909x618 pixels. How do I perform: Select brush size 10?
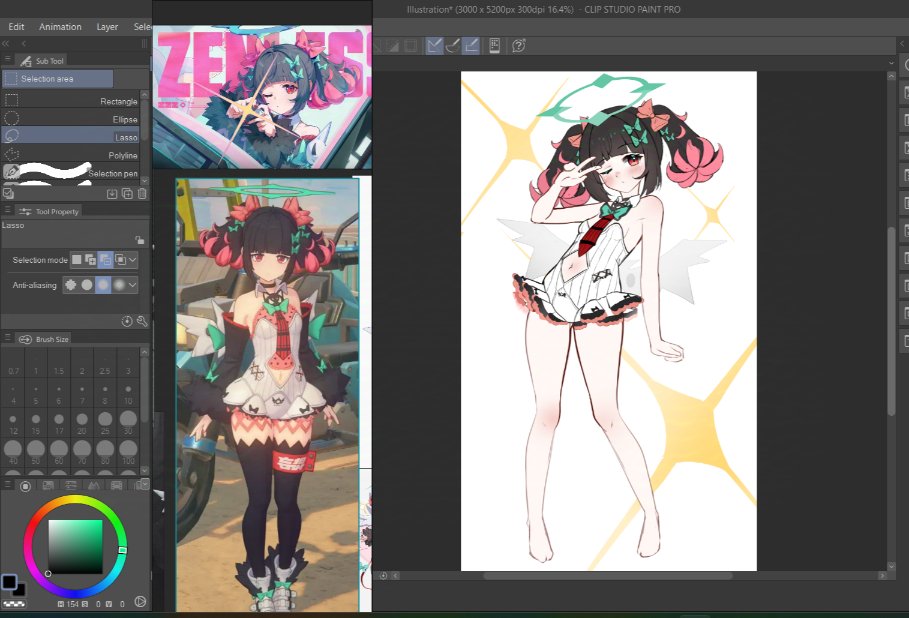(128, 393)
